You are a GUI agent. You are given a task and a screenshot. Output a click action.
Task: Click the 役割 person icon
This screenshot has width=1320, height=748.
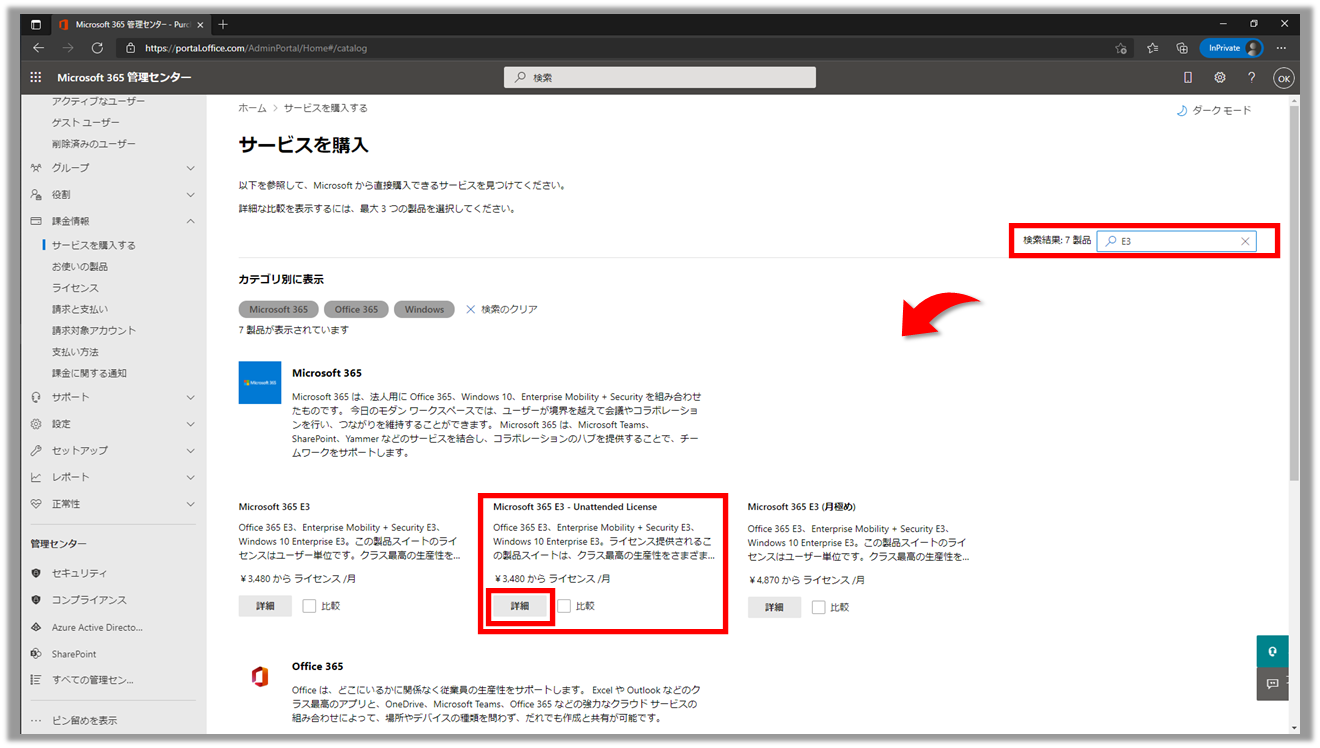coord(36,195)
